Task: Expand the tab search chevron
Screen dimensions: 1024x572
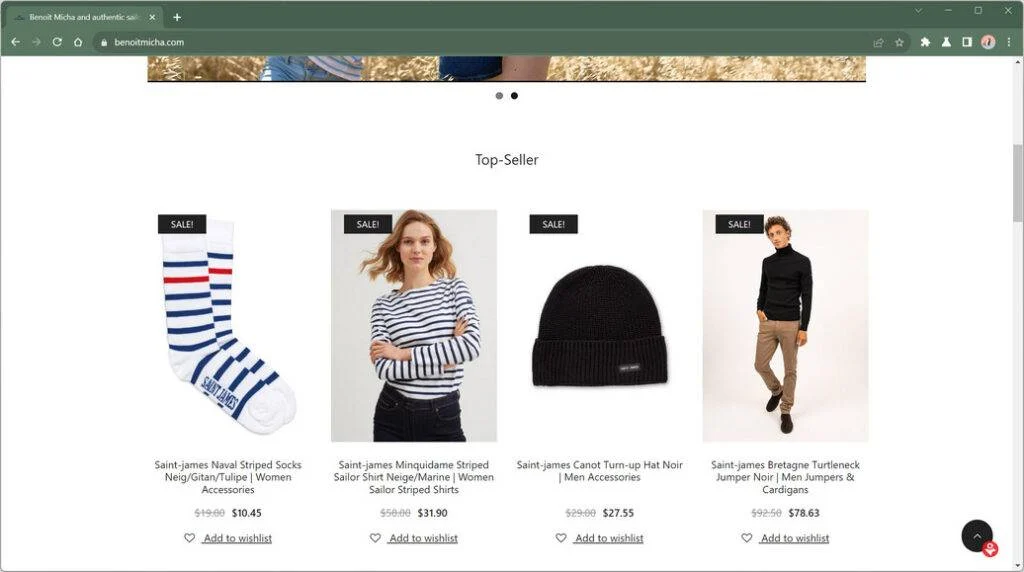Action: (x=918, y=10)
